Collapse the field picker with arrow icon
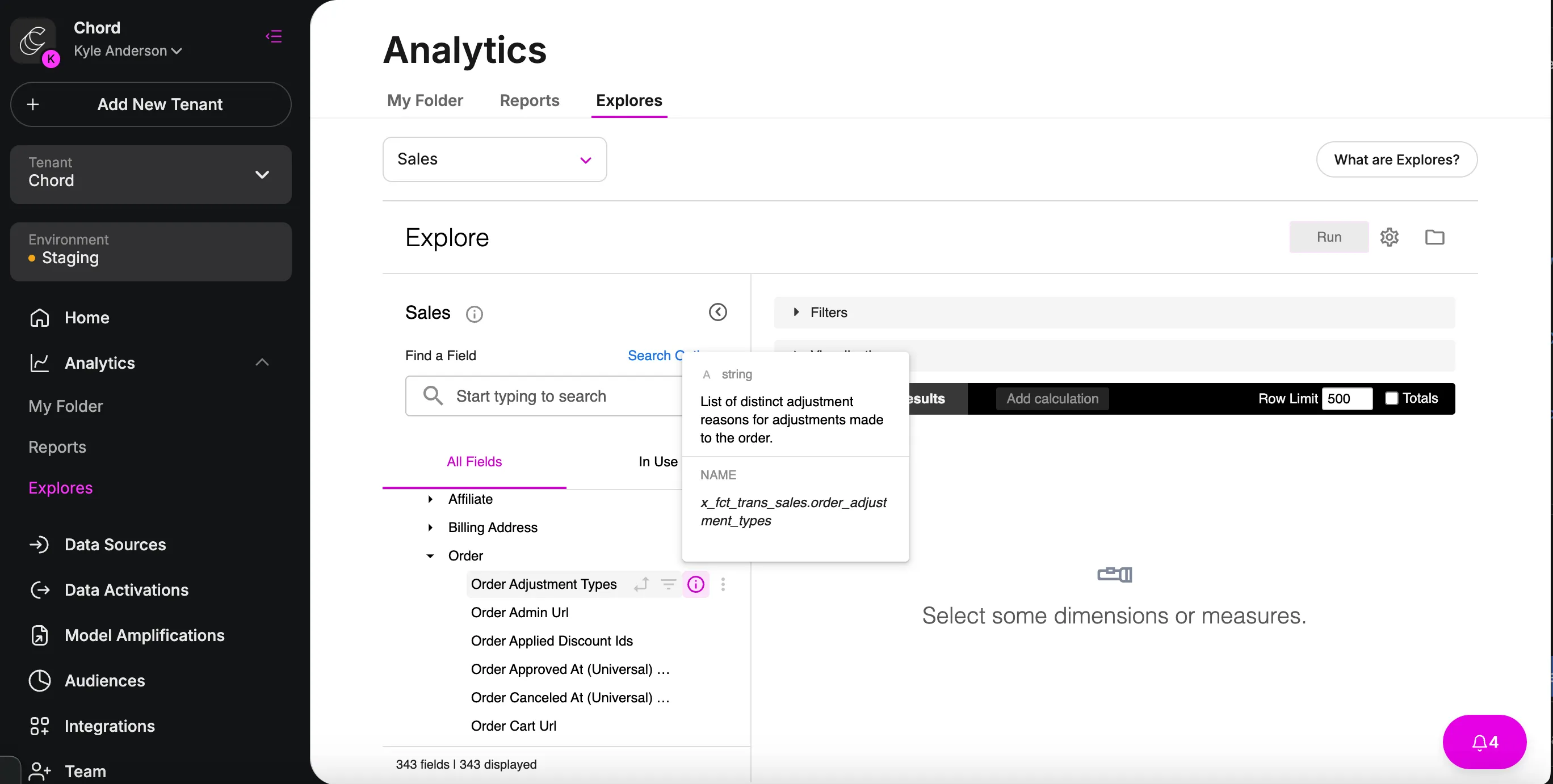1553x784 pixels. point(717,312)
